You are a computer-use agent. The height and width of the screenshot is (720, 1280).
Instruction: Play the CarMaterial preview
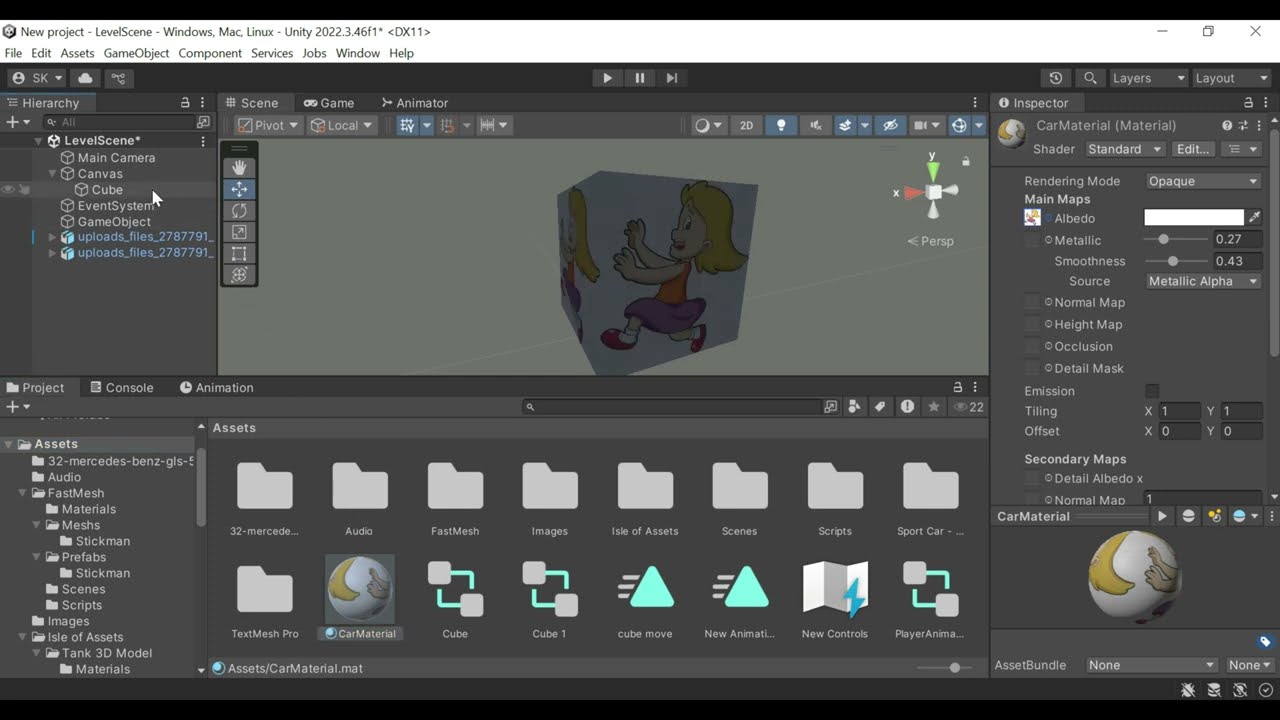(1162, 516)
